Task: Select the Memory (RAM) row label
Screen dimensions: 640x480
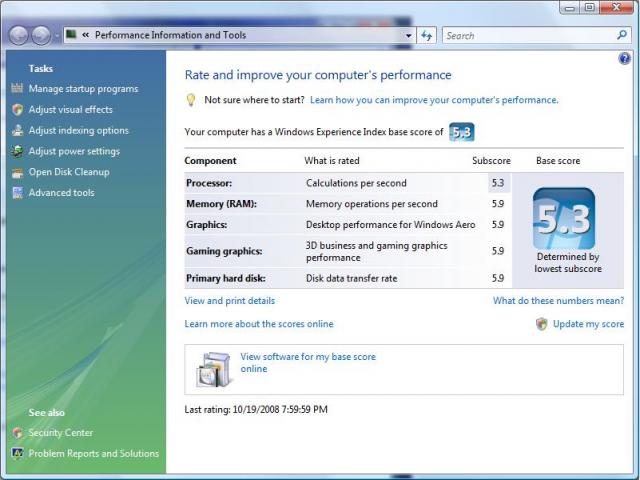Action: (221, 204)
